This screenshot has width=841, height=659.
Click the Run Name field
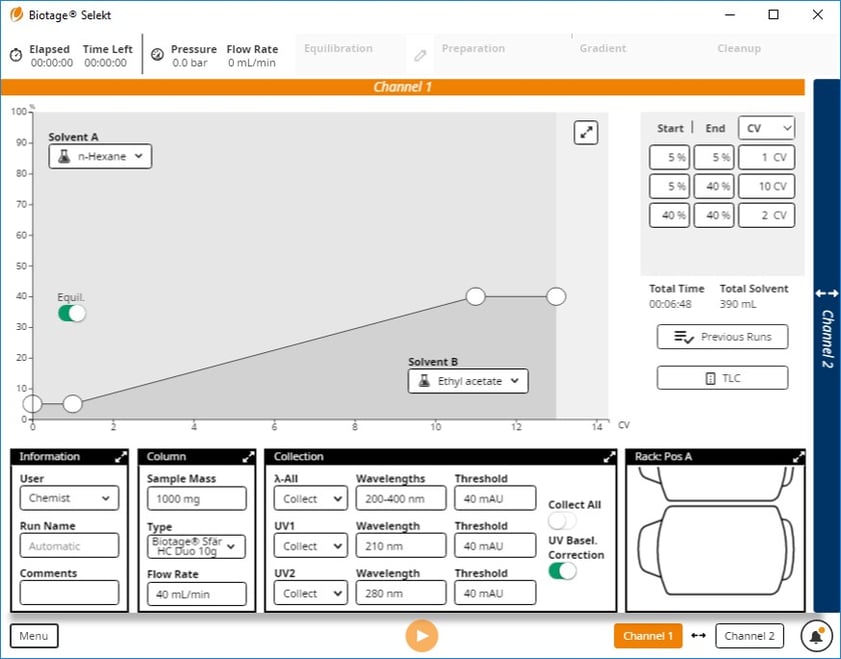click(x=69, y=546)
